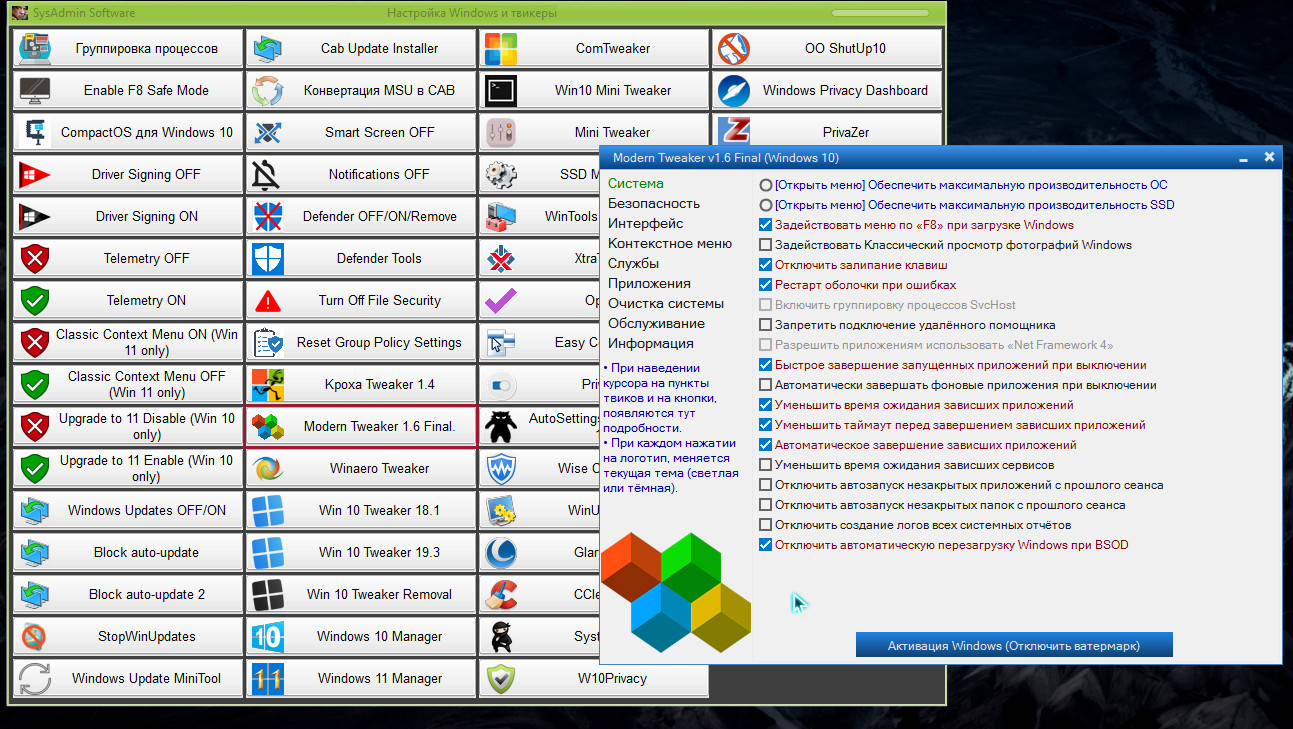
Task: Click the Windows Privacy Dashboard icon
Action: click(733, 90)
